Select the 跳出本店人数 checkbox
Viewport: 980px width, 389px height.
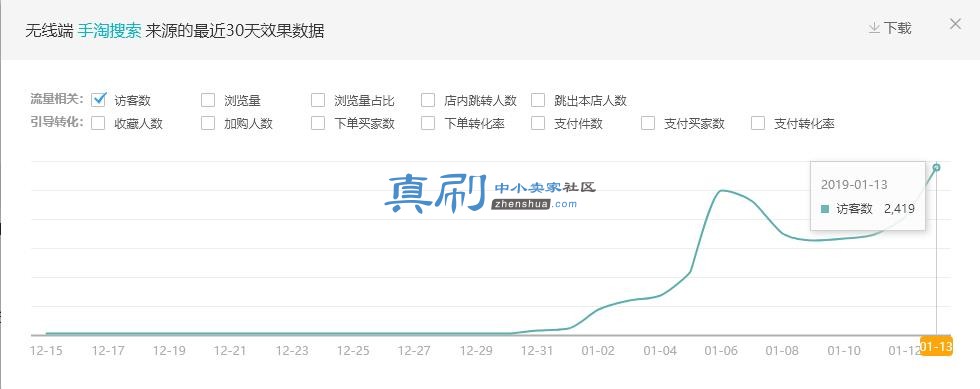538,100
